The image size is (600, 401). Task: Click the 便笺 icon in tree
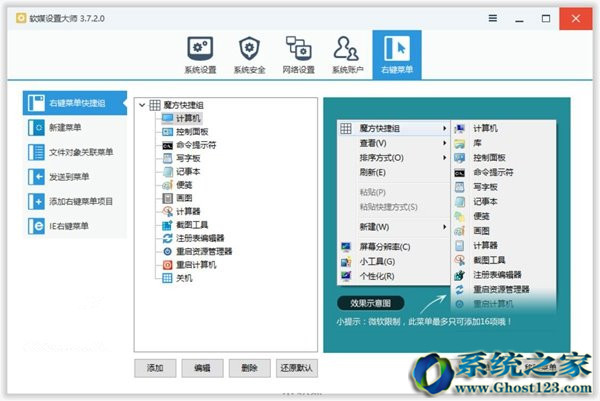(x=167, y=185)
